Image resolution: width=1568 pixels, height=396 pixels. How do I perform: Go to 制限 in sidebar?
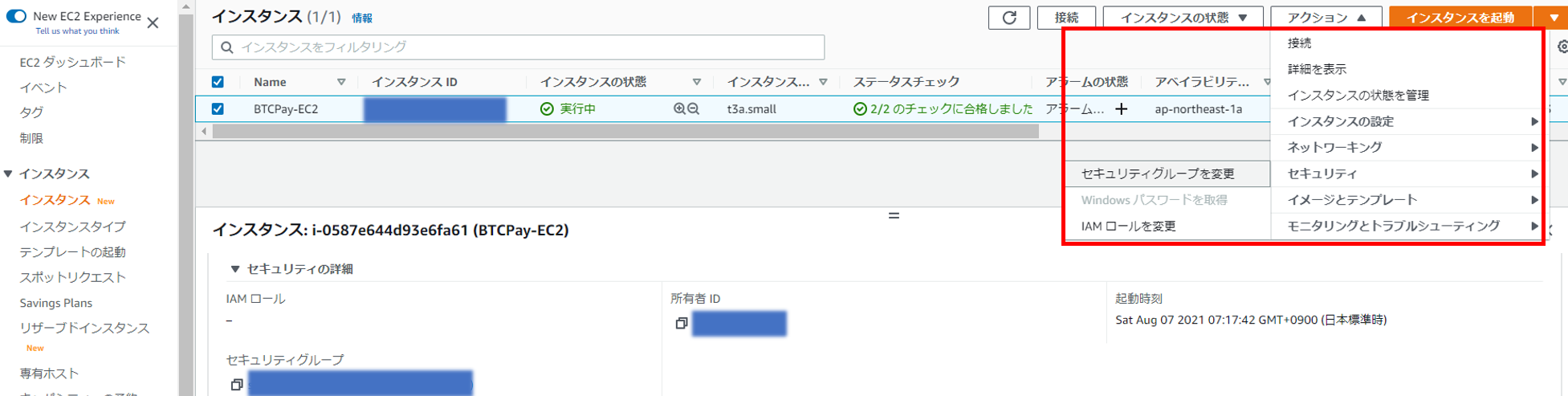click(31, 138)
